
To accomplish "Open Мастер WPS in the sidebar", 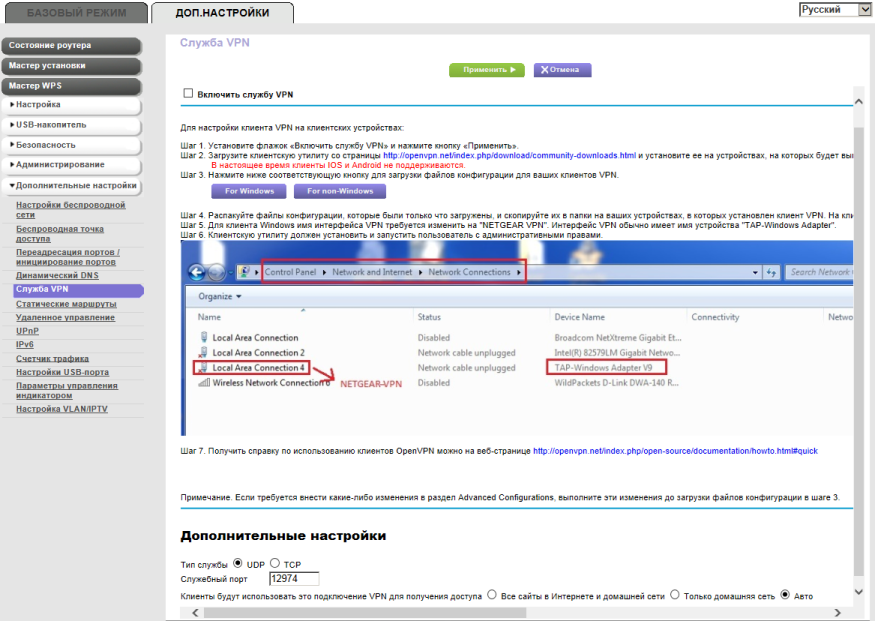I will [71, 86].
